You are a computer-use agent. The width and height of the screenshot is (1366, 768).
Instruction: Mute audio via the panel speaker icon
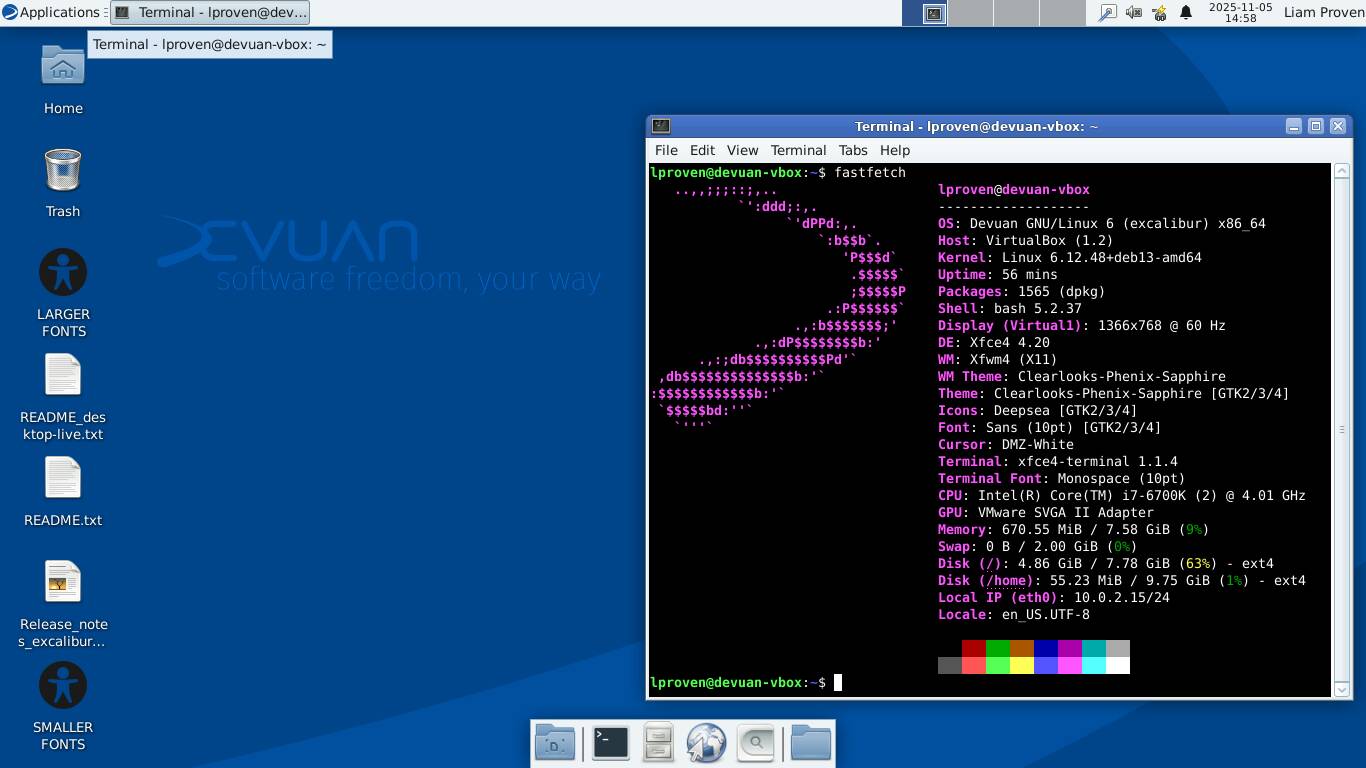1133,13
